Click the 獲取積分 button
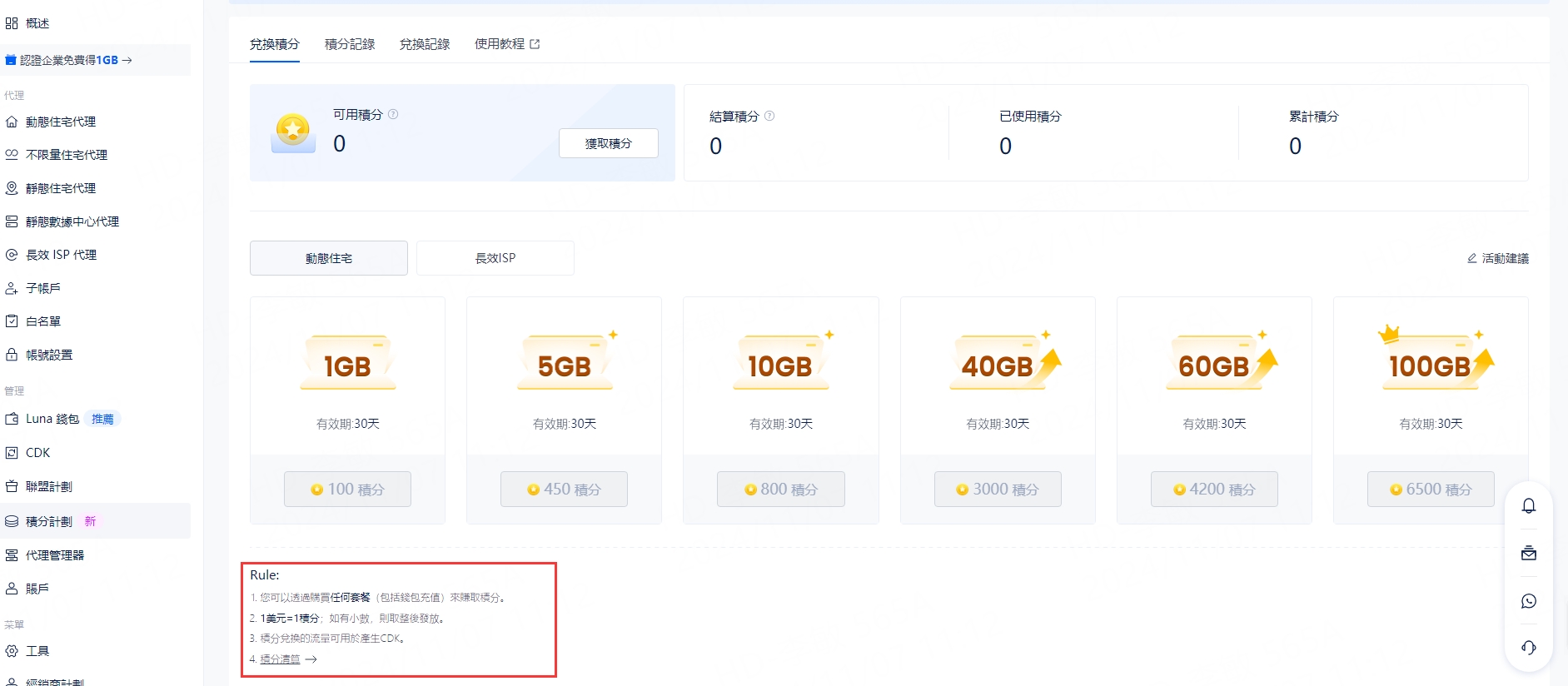Screen dimensions: 1568x686 point(608,143)
